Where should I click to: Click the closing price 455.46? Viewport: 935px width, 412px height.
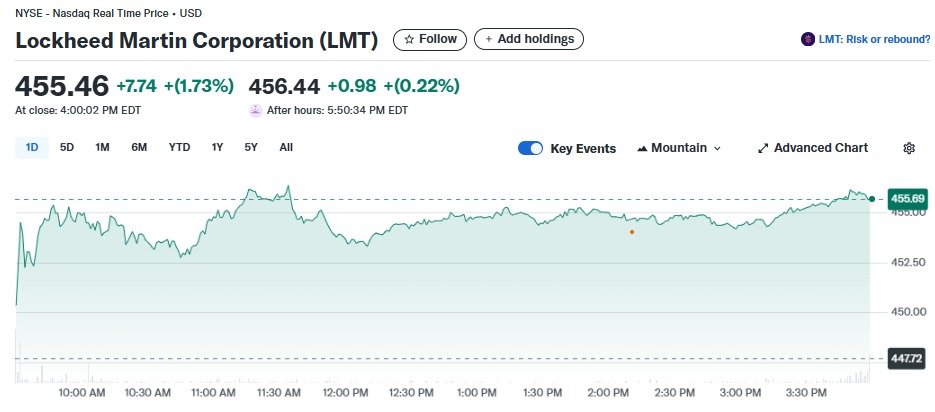click(x=62, y=86)
